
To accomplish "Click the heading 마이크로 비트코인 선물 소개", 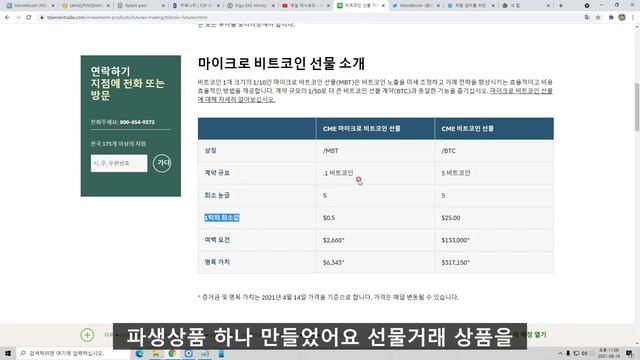I will [281, 63].
